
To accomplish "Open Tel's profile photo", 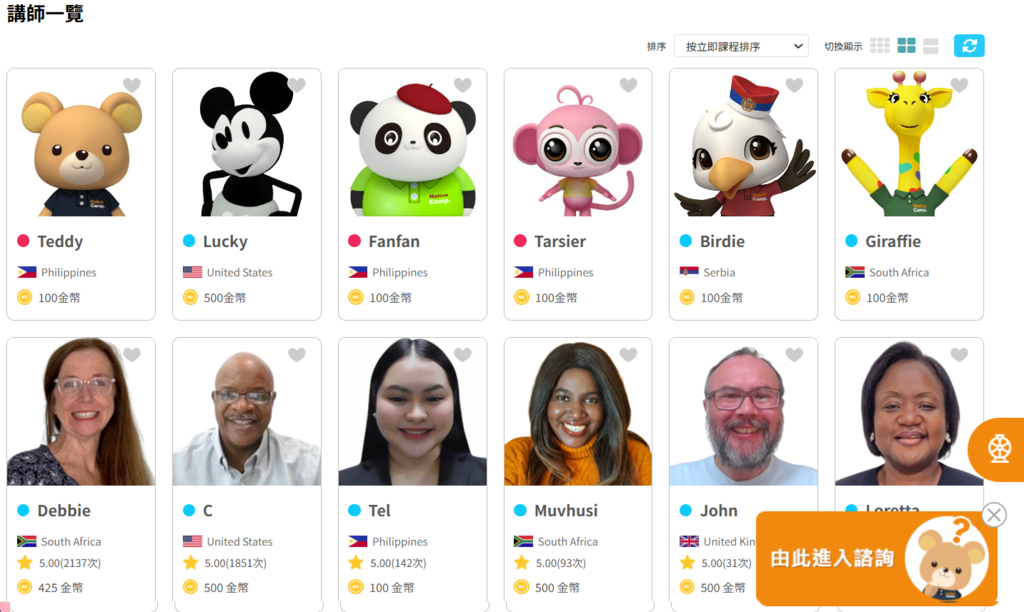I will (x=412, y=411).
